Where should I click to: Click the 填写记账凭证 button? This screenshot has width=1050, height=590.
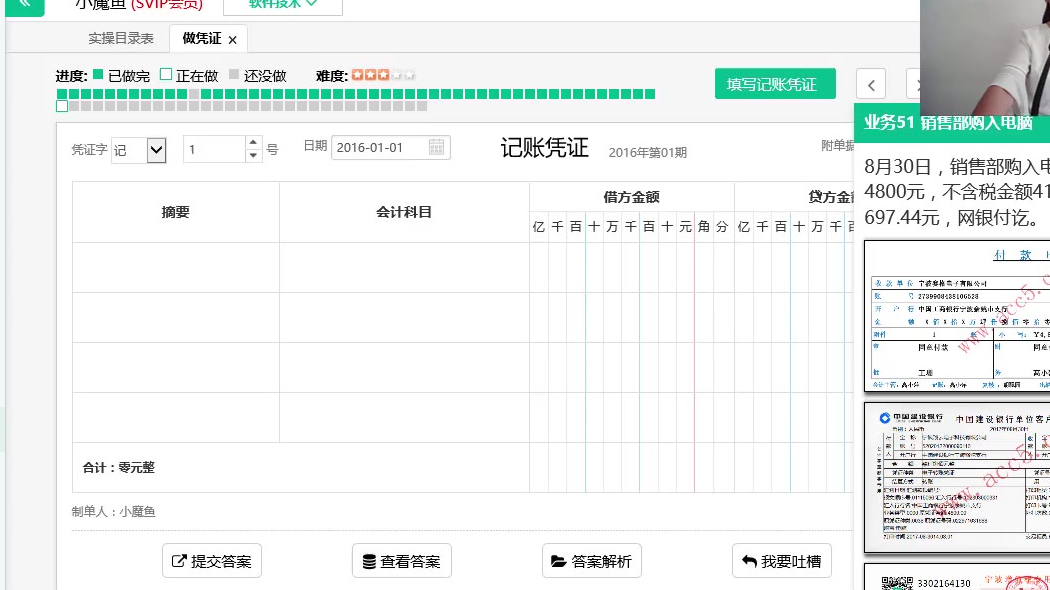775,84
